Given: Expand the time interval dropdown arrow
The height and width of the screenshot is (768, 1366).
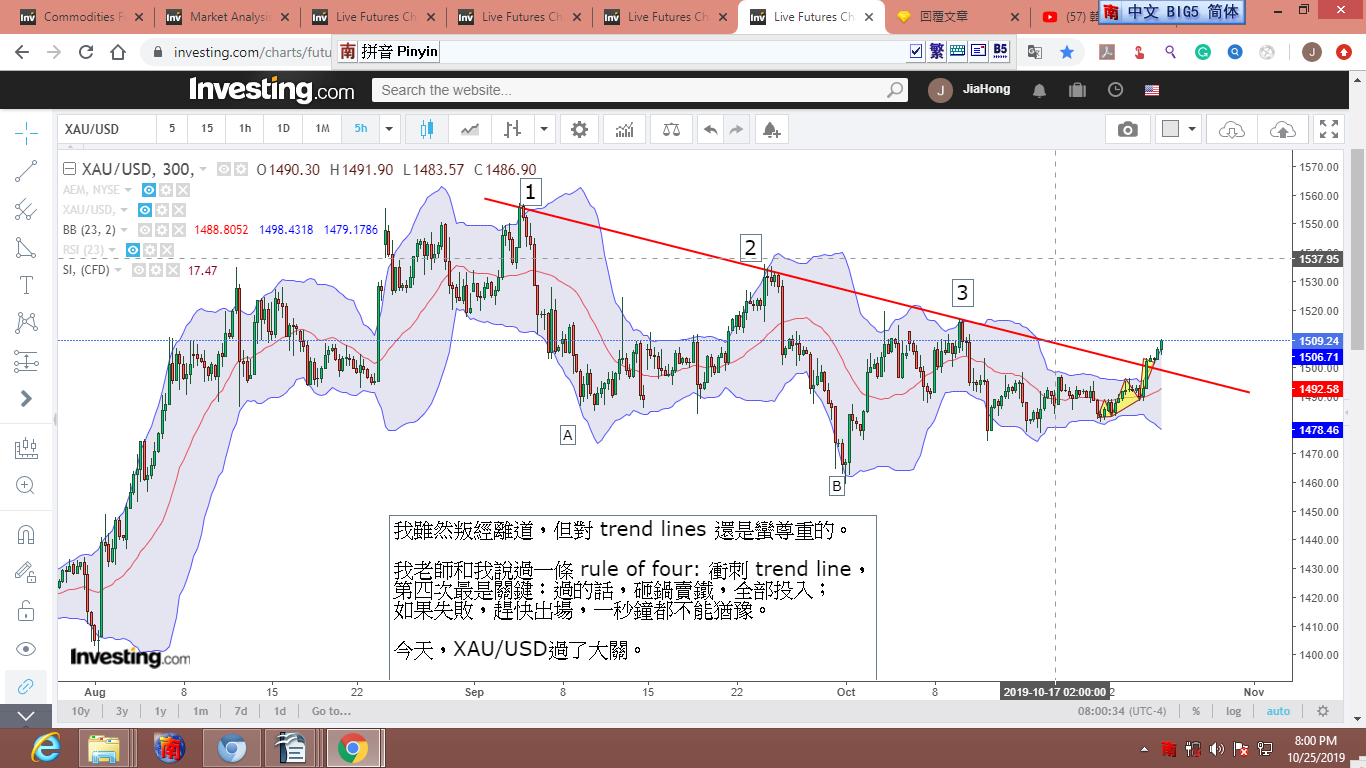Looking at the screenshot, I should pos(389,129).
